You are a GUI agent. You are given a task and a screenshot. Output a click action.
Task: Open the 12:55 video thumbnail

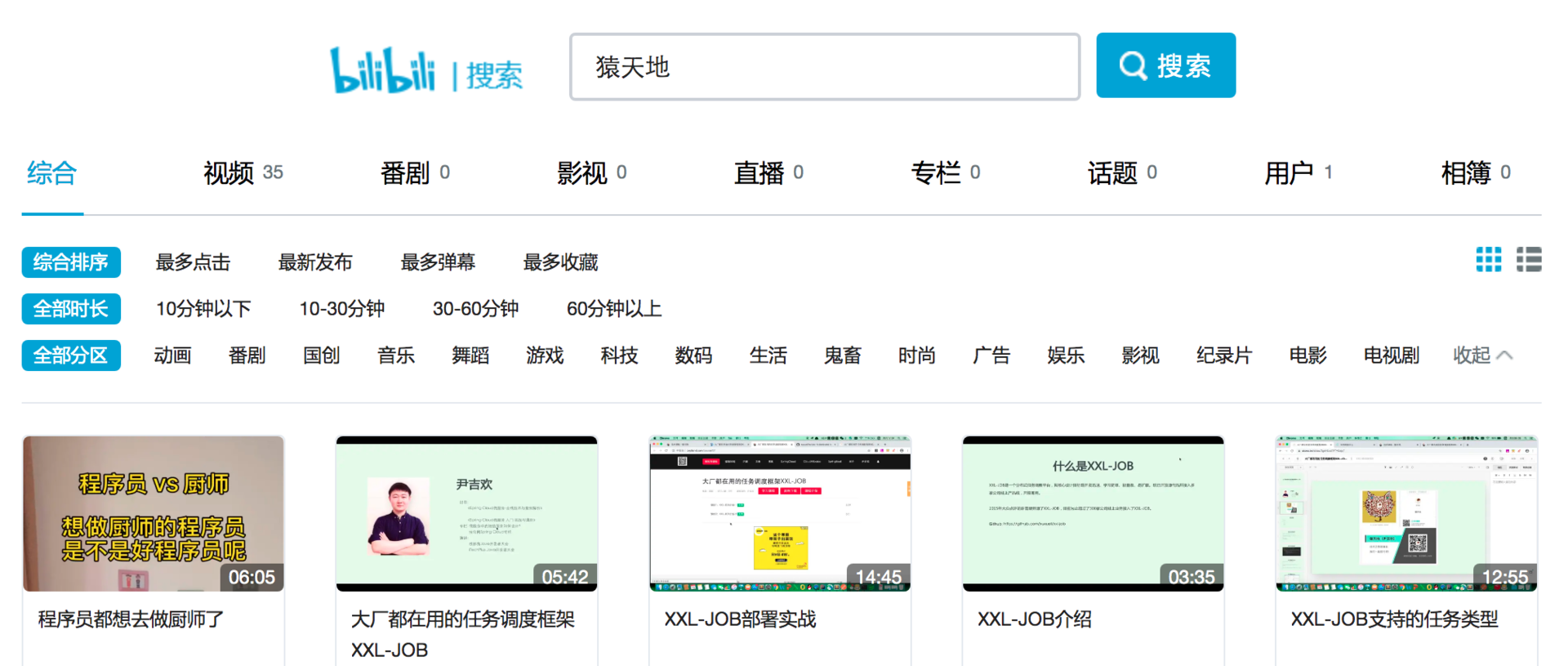point(1406,513)
